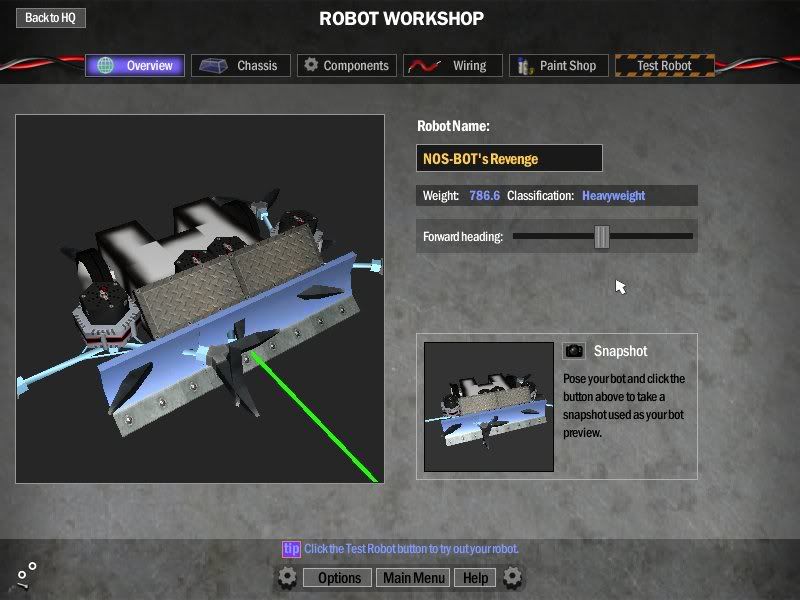The width and height of the screenshot is (800, 600).
Task: Click the red wire icon
Action: tap(424, 66)
